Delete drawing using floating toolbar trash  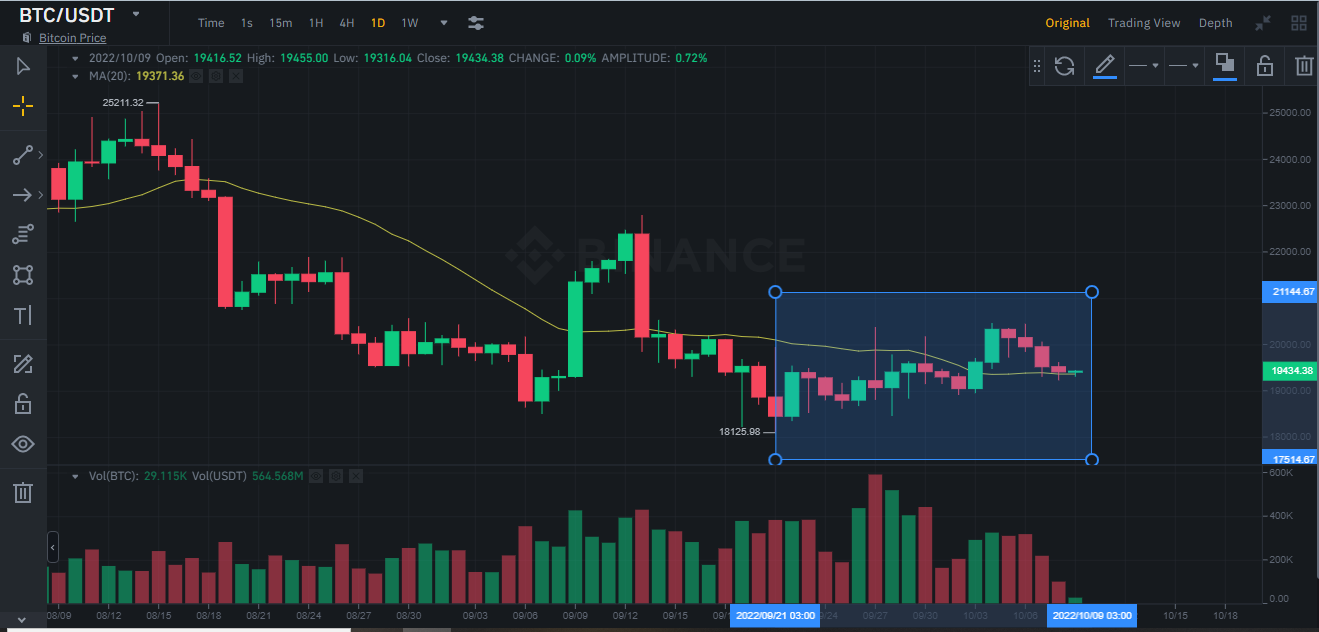[x=1304, y=66]
